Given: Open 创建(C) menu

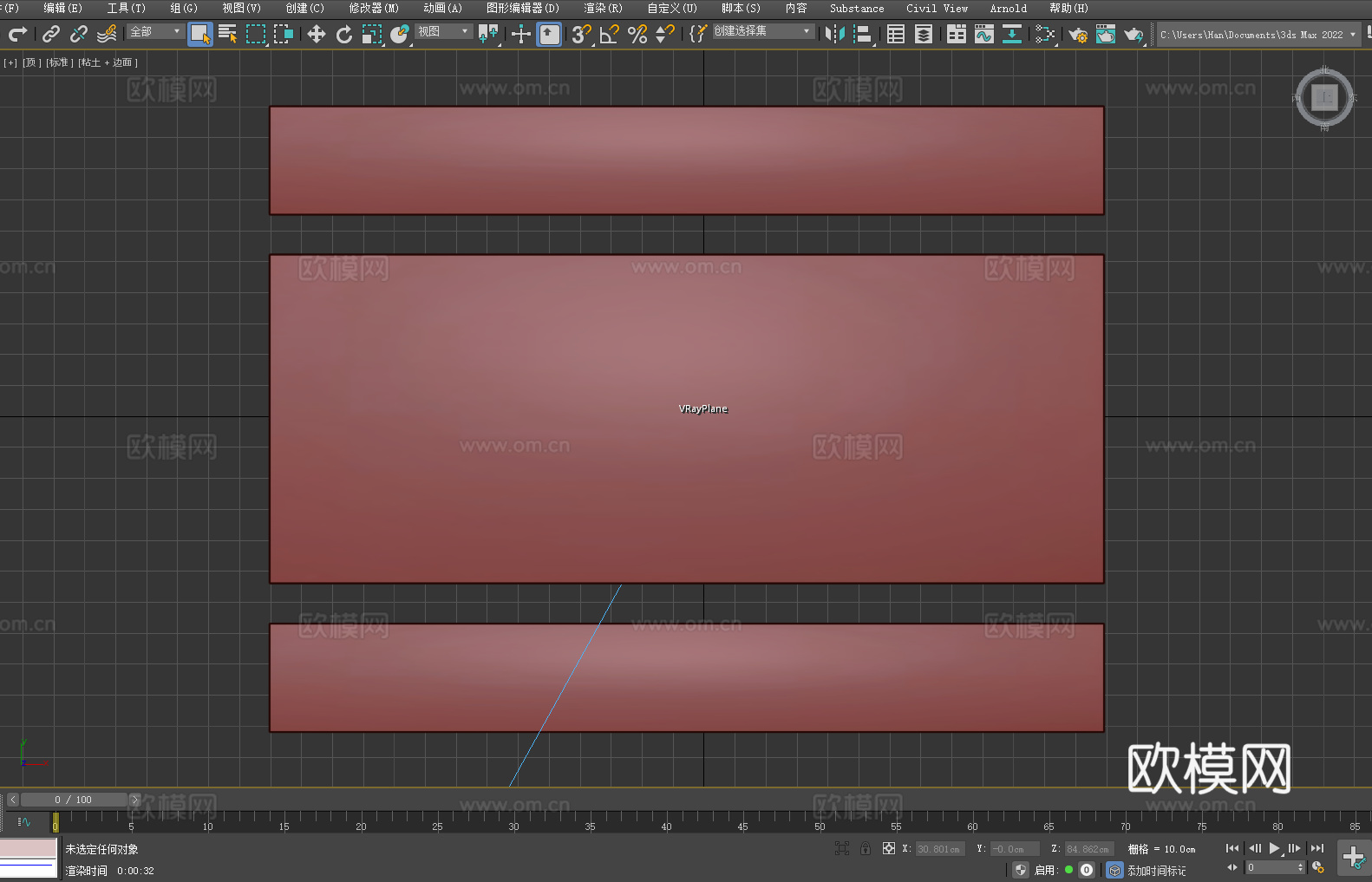Looking at the screenshot, I should point(304,8).
